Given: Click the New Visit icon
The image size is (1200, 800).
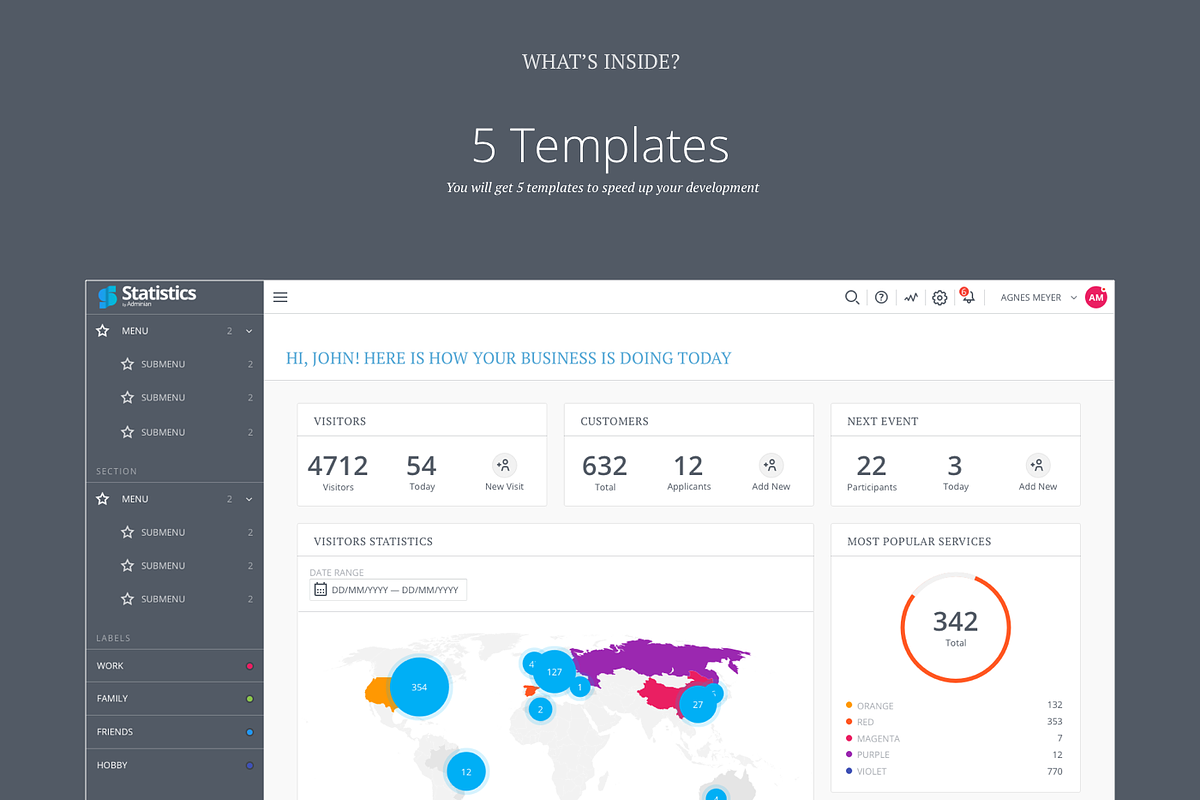Looking at the screenshot, I should pyautogui.click(x=504, y=465).
